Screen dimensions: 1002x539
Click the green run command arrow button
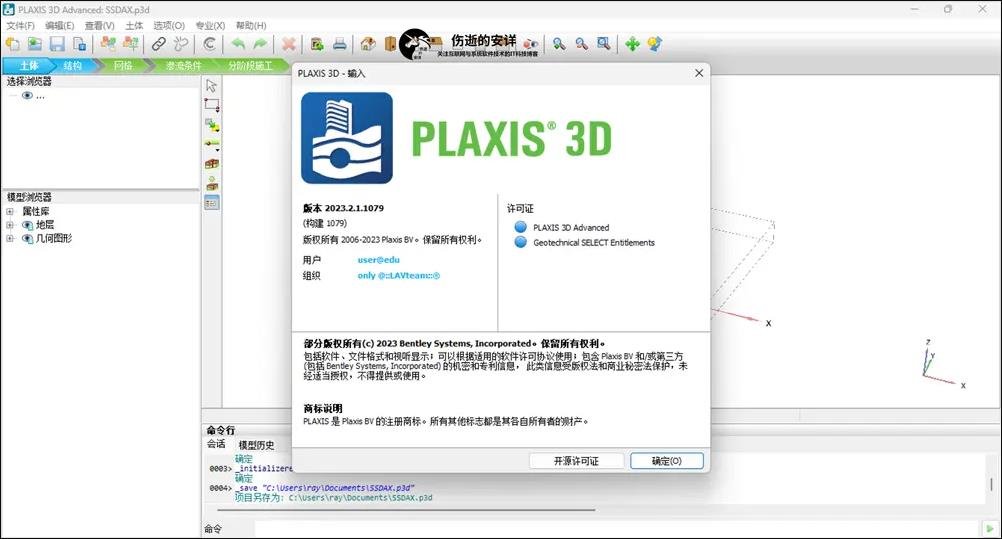(990, 529)
